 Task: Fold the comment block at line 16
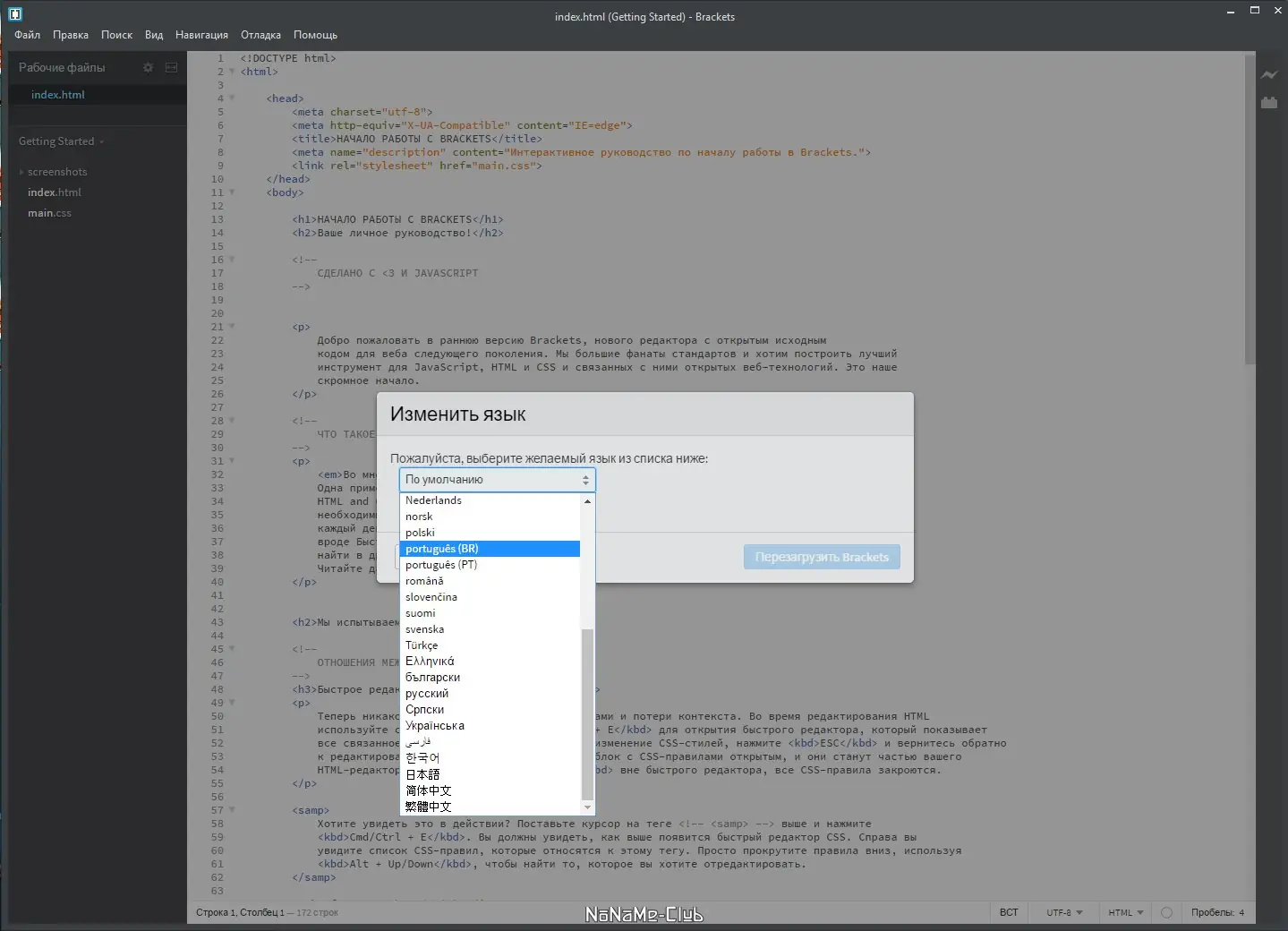232,260
